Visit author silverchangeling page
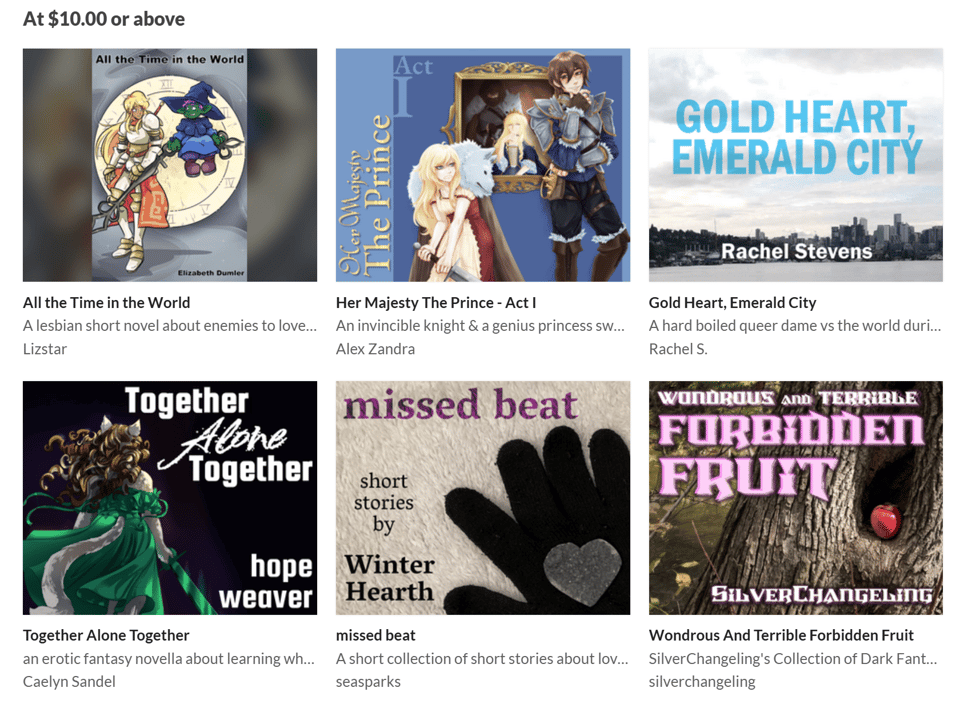Screen dimensions: 960x712 702,681
